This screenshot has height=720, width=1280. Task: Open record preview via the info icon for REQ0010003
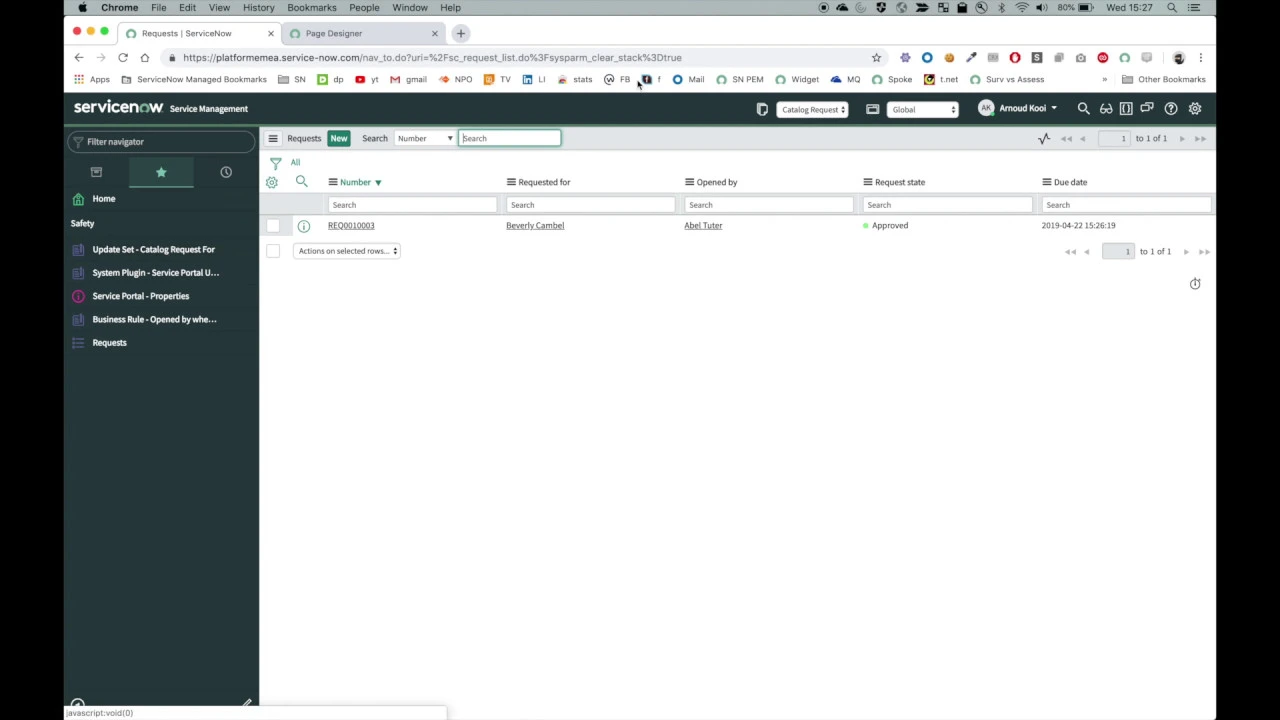click(x=303, y=225)
